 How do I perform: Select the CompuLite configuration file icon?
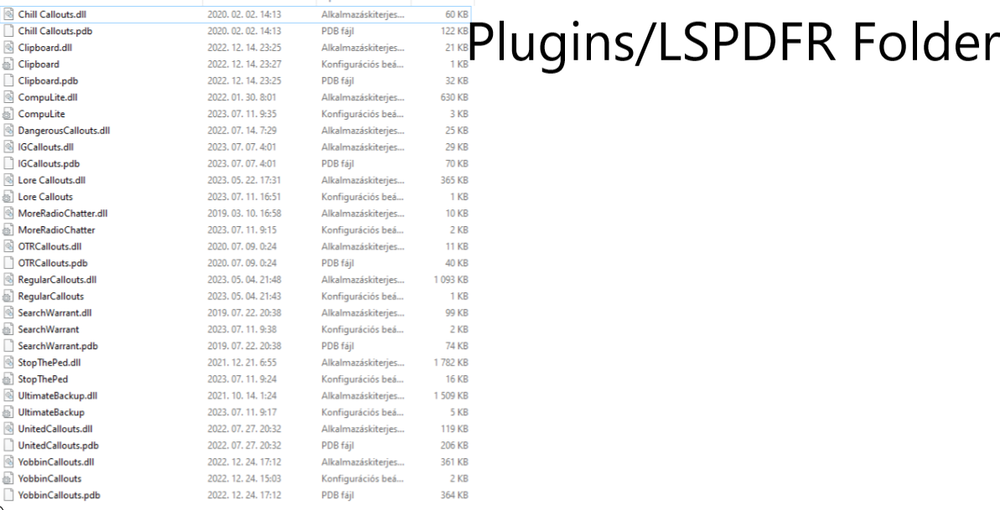click(8, 113)
